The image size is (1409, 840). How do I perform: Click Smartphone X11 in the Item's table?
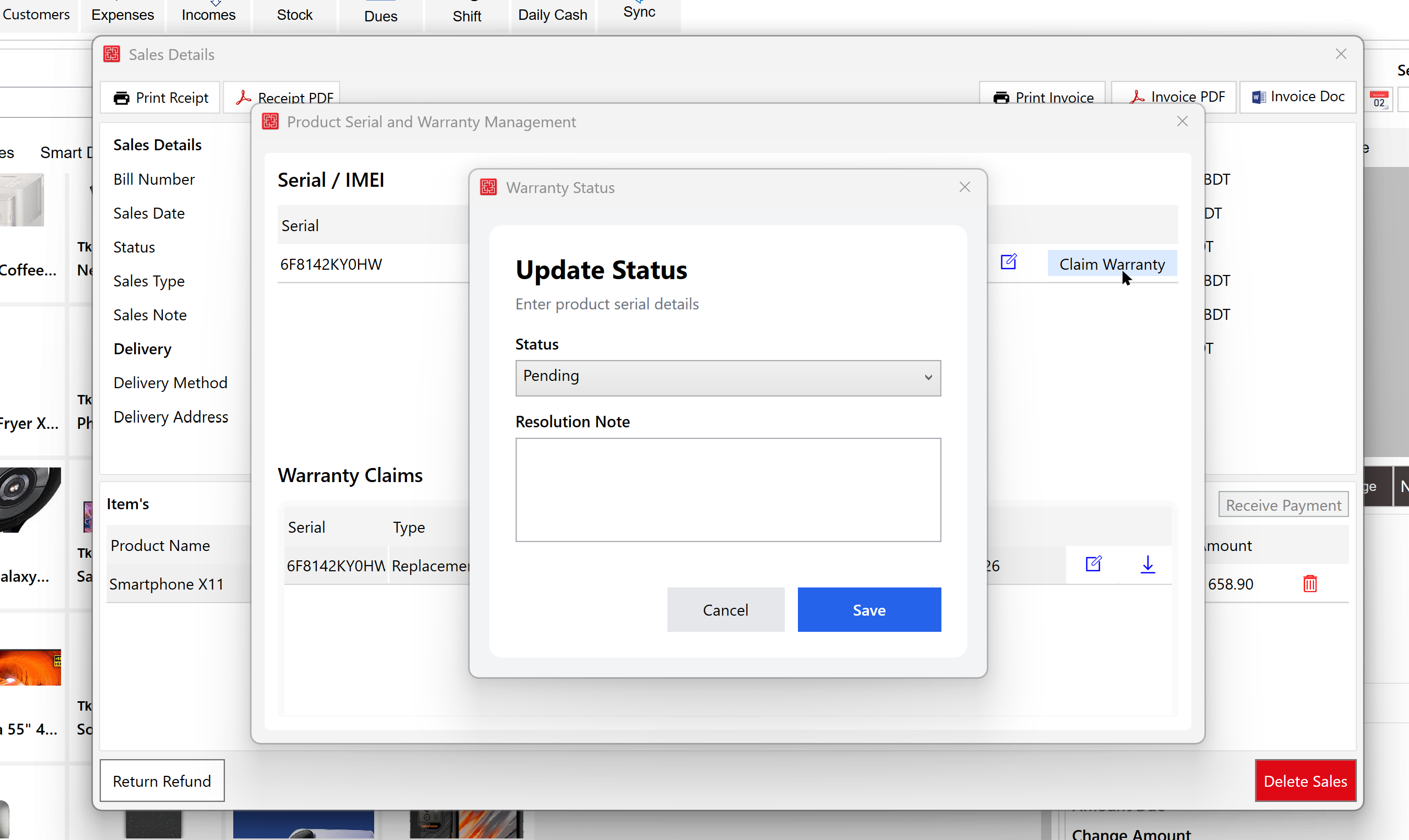[x=166, y=584]
